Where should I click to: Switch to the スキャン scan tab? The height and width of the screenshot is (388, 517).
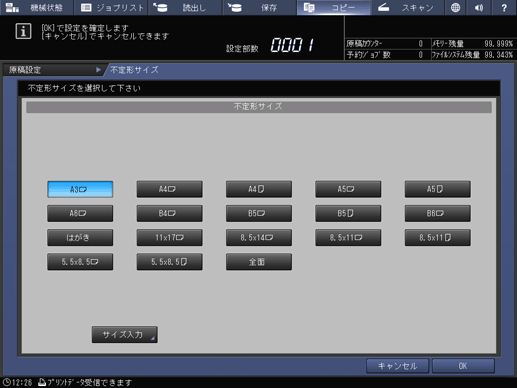click(x=407, y=7)
